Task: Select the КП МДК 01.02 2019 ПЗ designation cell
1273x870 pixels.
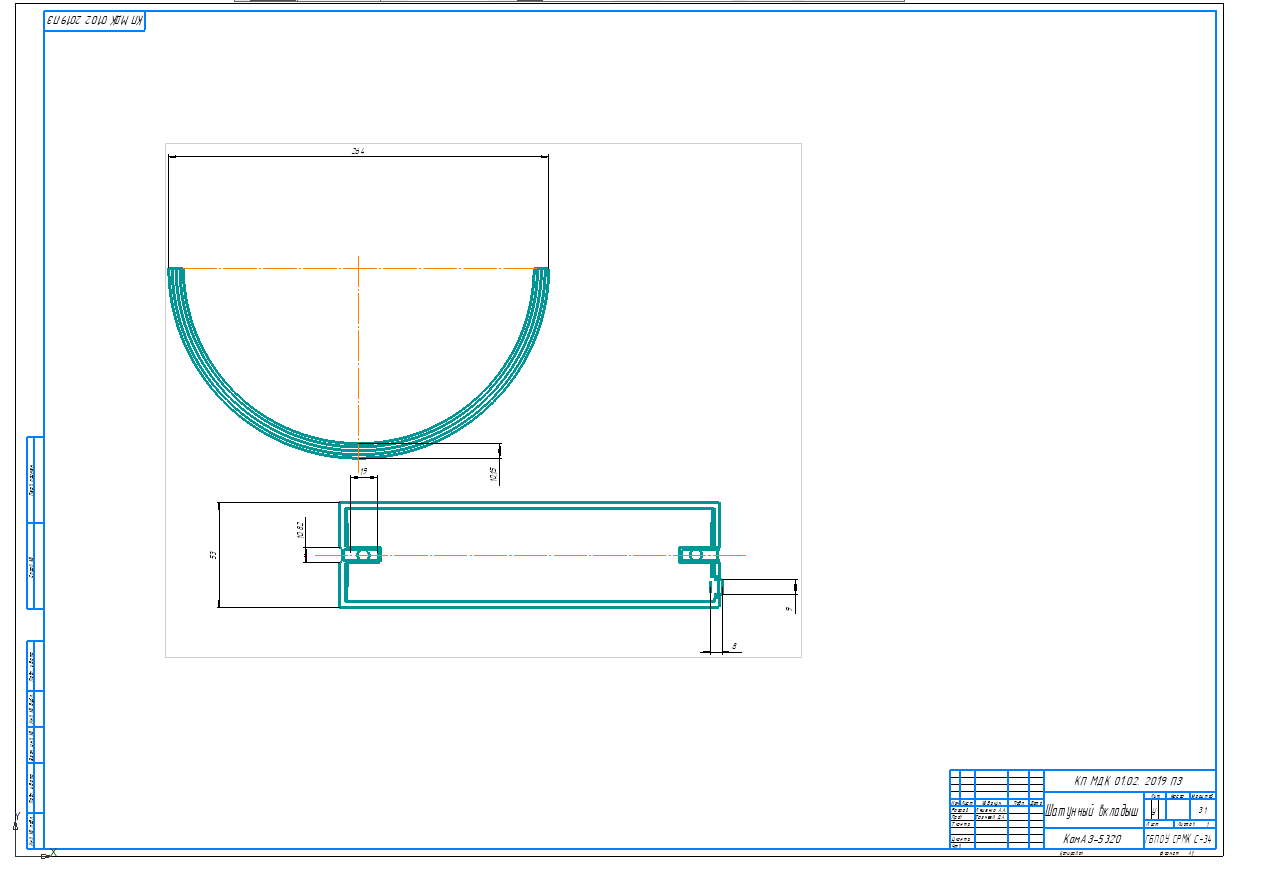Action: (x=1128, y=780)
